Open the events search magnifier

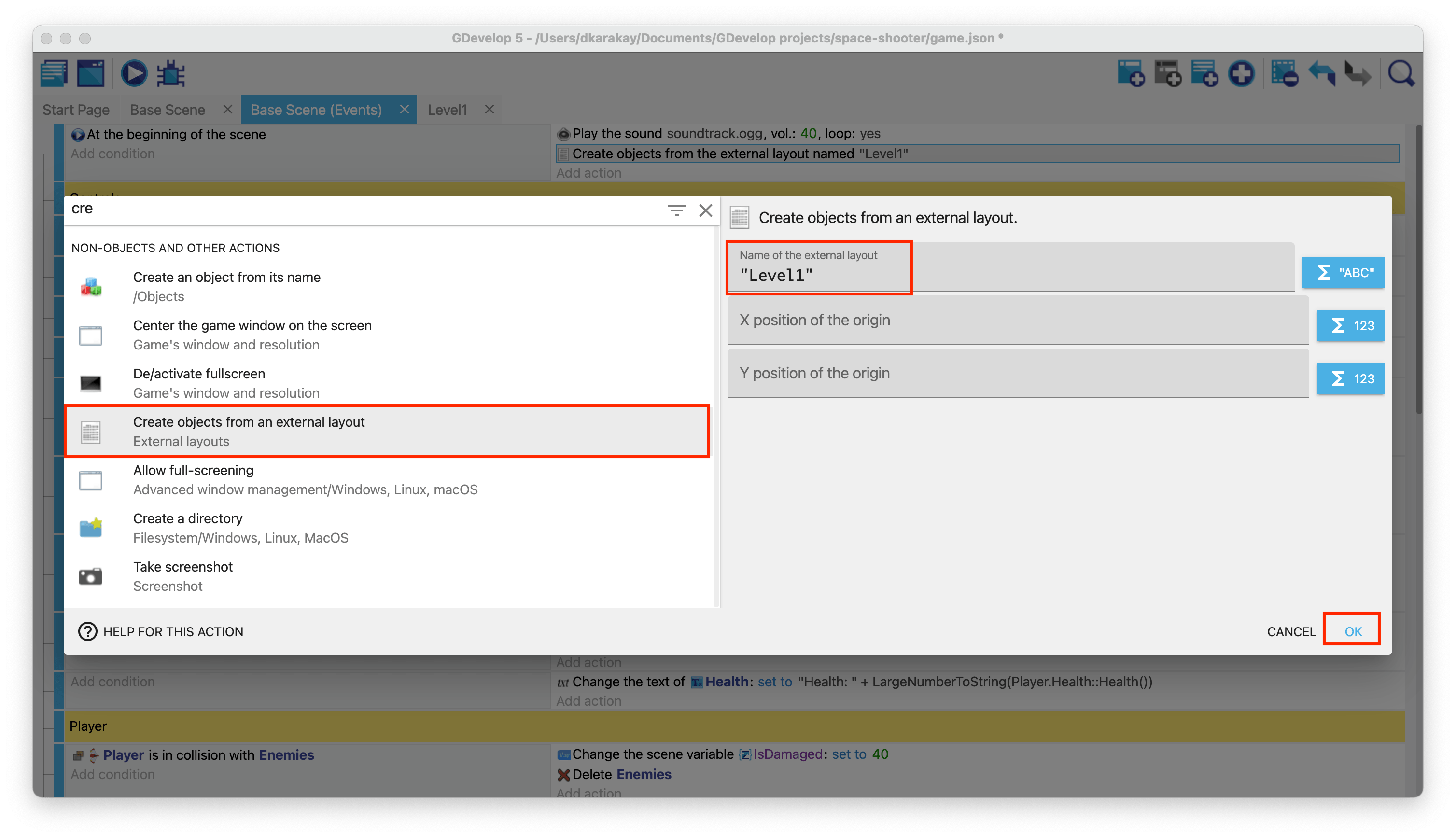[x=1401, y=74]
